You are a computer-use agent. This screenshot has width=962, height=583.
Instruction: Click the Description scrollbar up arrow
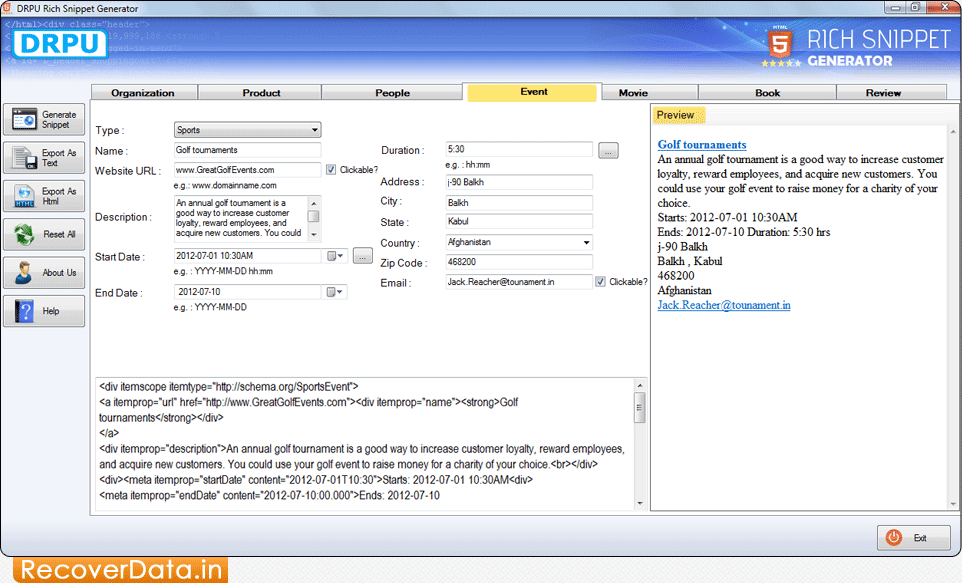click(x=314, y=203)
